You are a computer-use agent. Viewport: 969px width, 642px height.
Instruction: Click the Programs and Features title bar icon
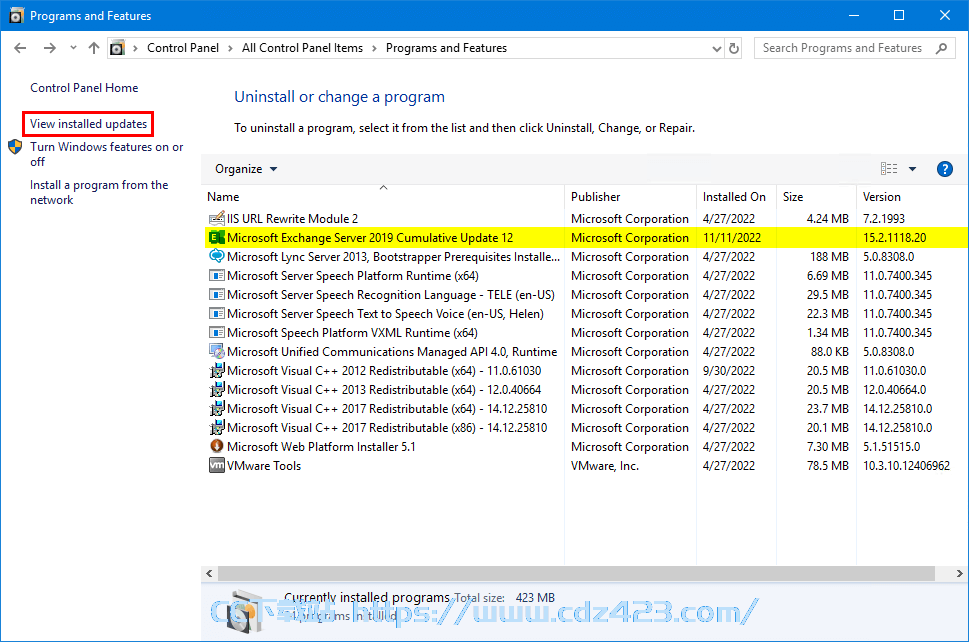click(x=17, y=15)
